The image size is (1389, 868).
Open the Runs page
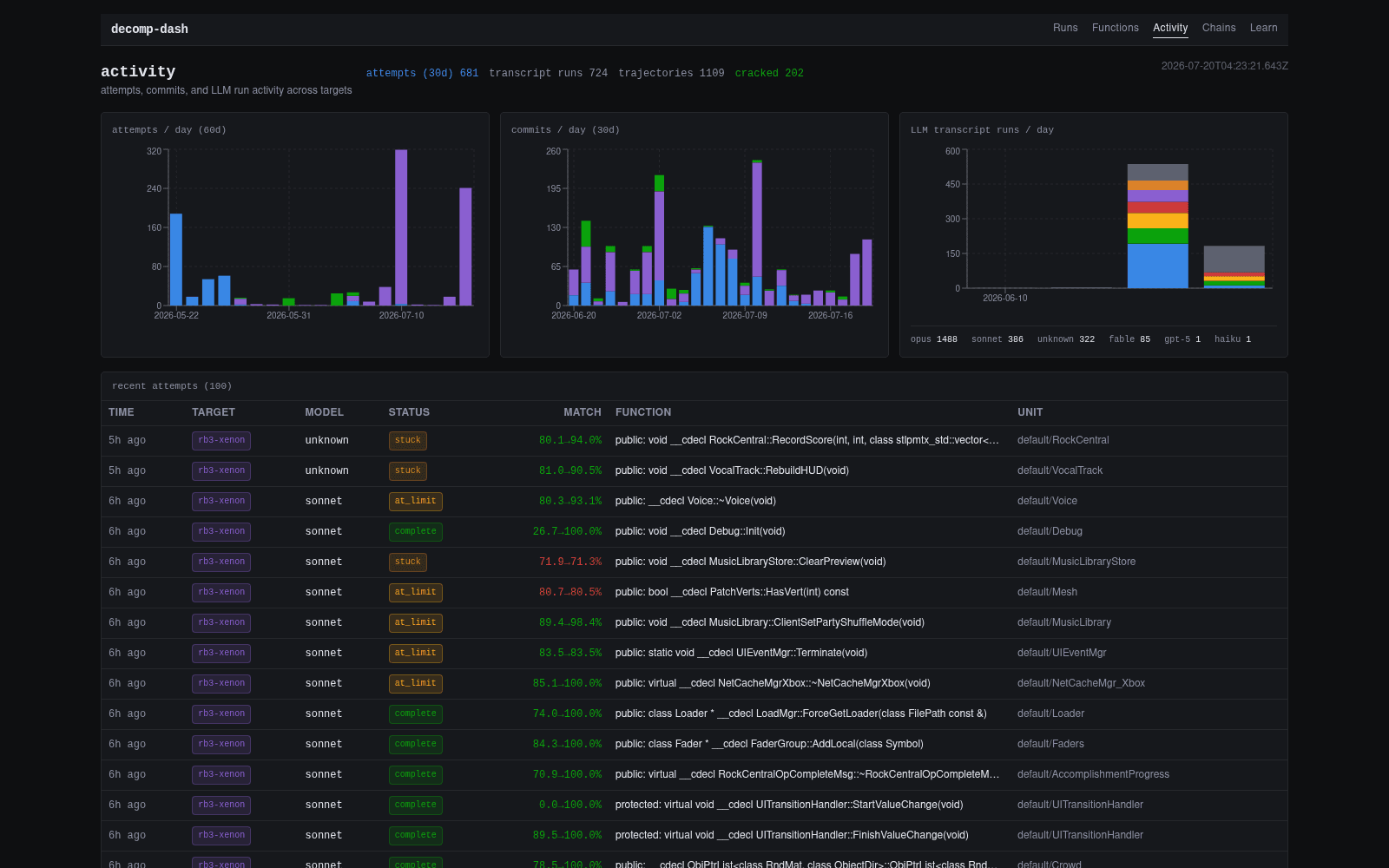pyautogui.click(x=1065, y=28)
